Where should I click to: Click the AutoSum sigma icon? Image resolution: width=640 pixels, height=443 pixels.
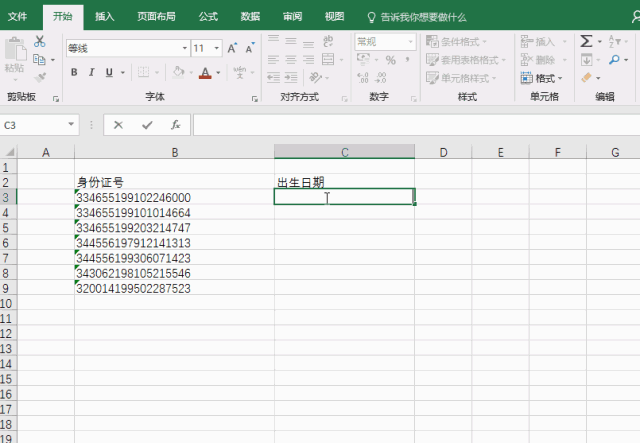[x=587, y=41]
